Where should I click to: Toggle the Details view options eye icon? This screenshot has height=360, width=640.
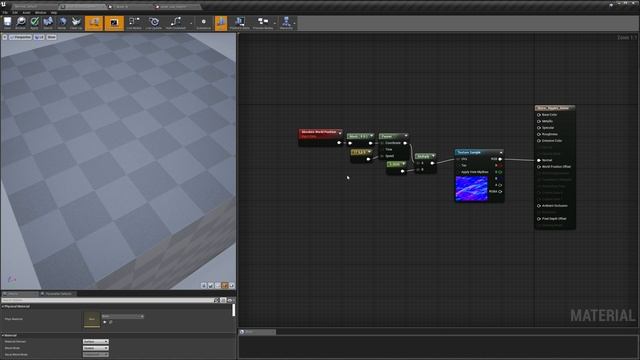[230, 300]
